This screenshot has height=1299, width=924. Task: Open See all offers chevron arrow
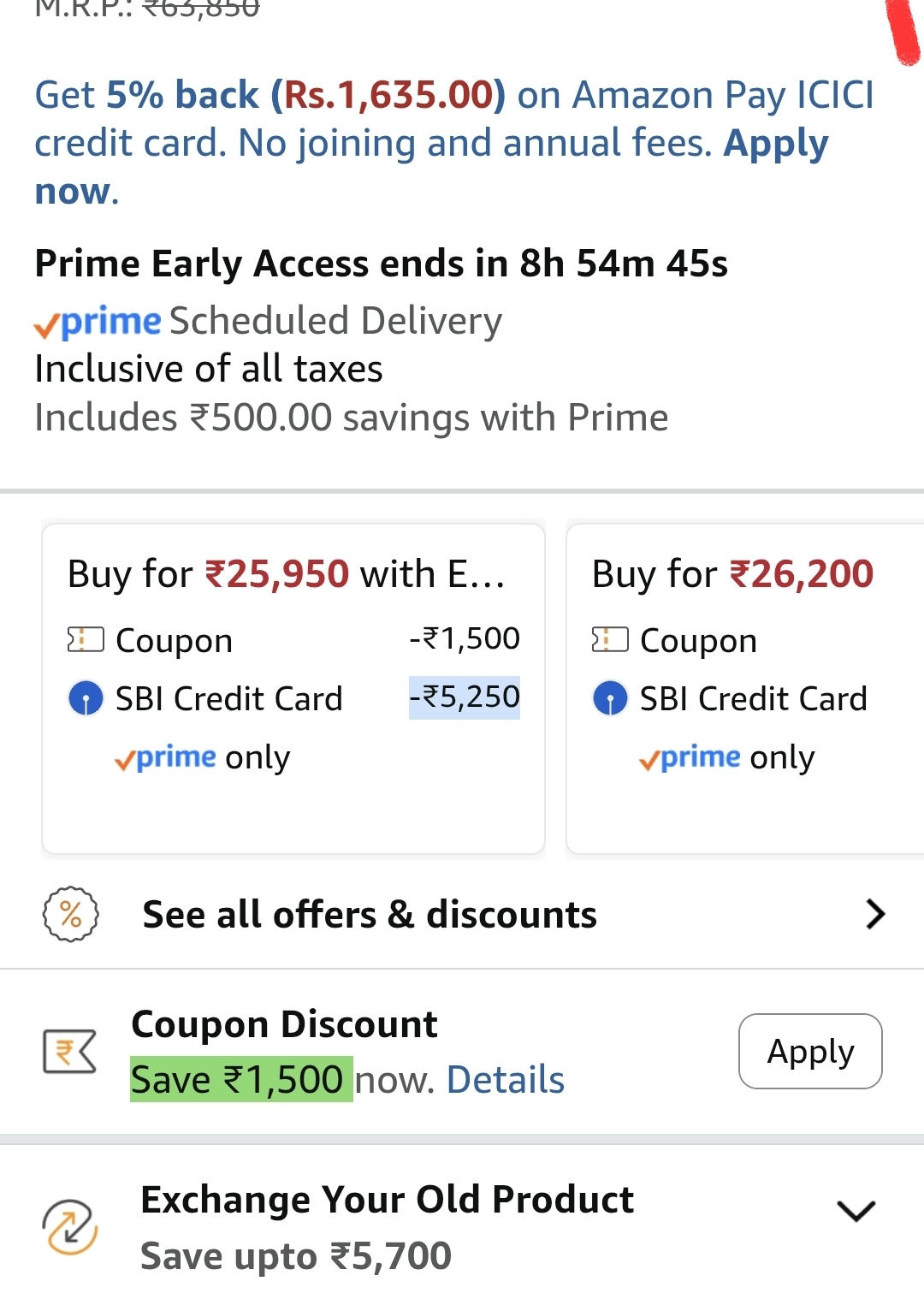tap(874, 914)
